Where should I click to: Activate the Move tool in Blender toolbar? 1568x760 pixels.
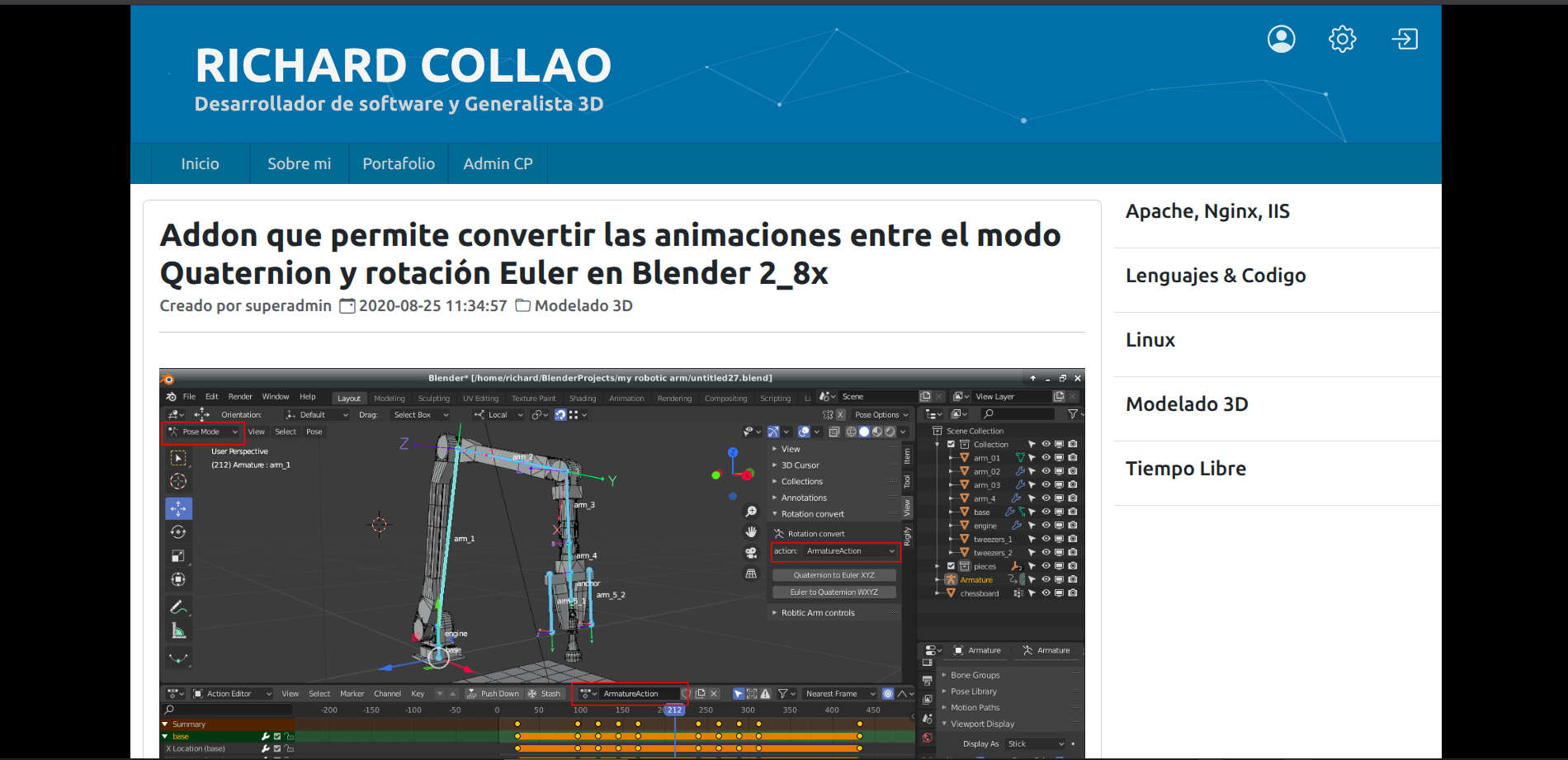178,508
